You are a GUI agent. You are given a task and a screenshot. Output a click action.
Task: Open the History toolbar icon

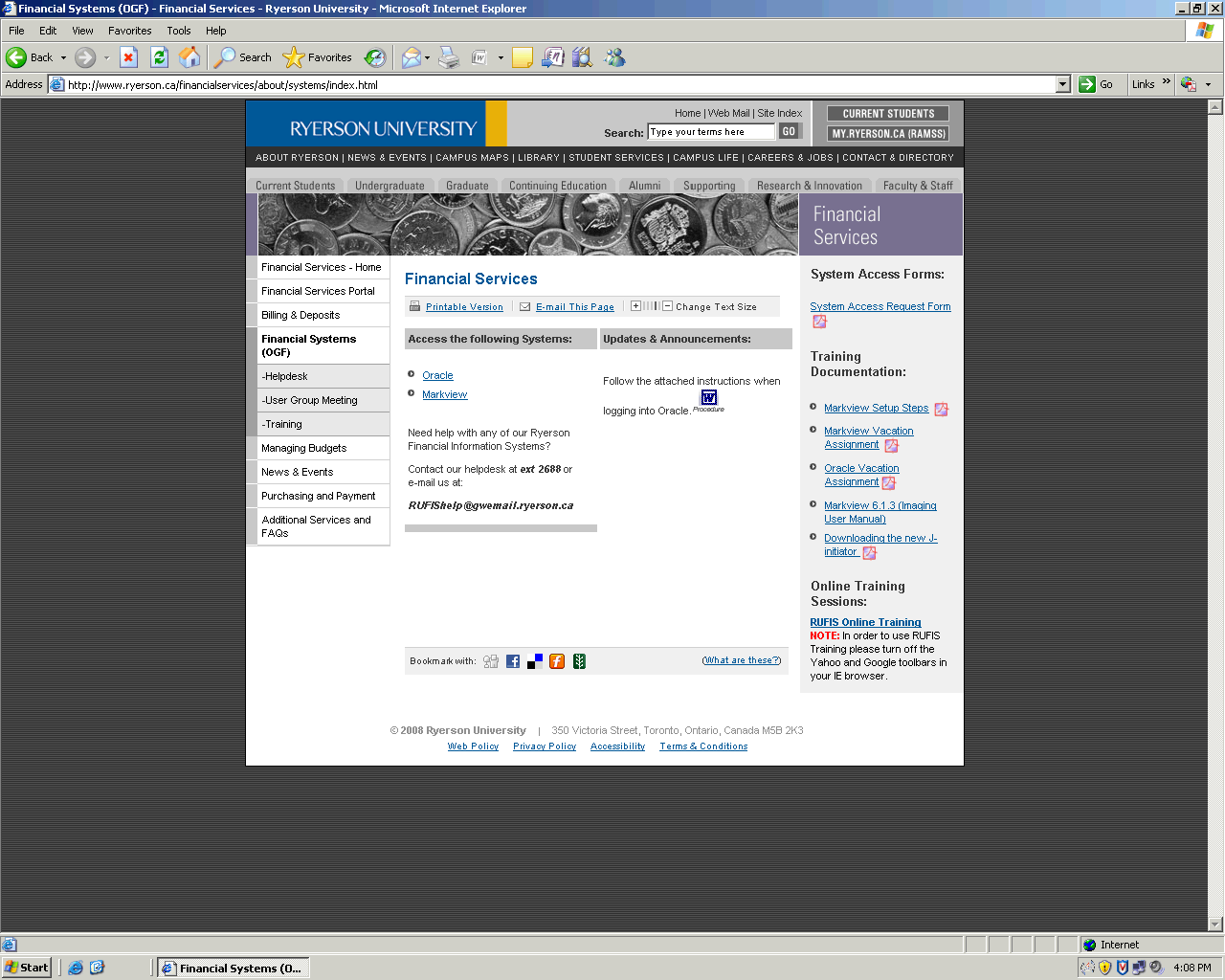point(375,57)
